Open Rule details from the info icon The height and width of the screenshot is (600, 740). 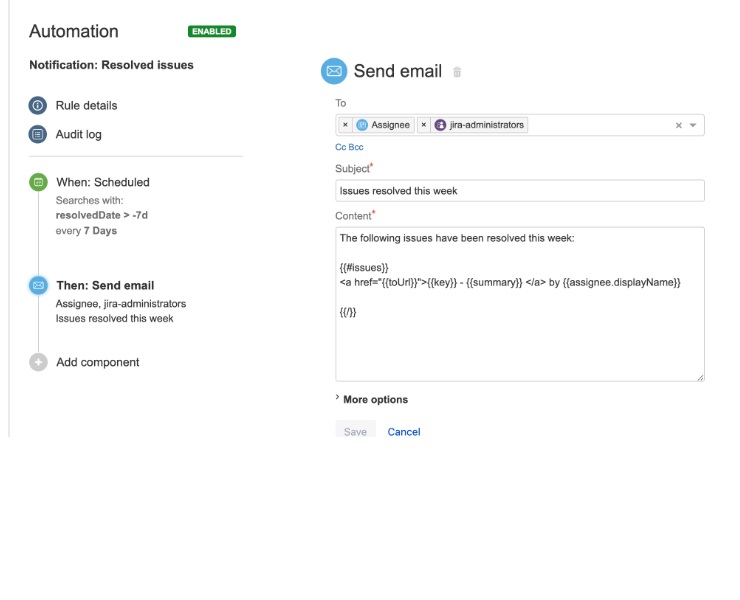[38, 105]
